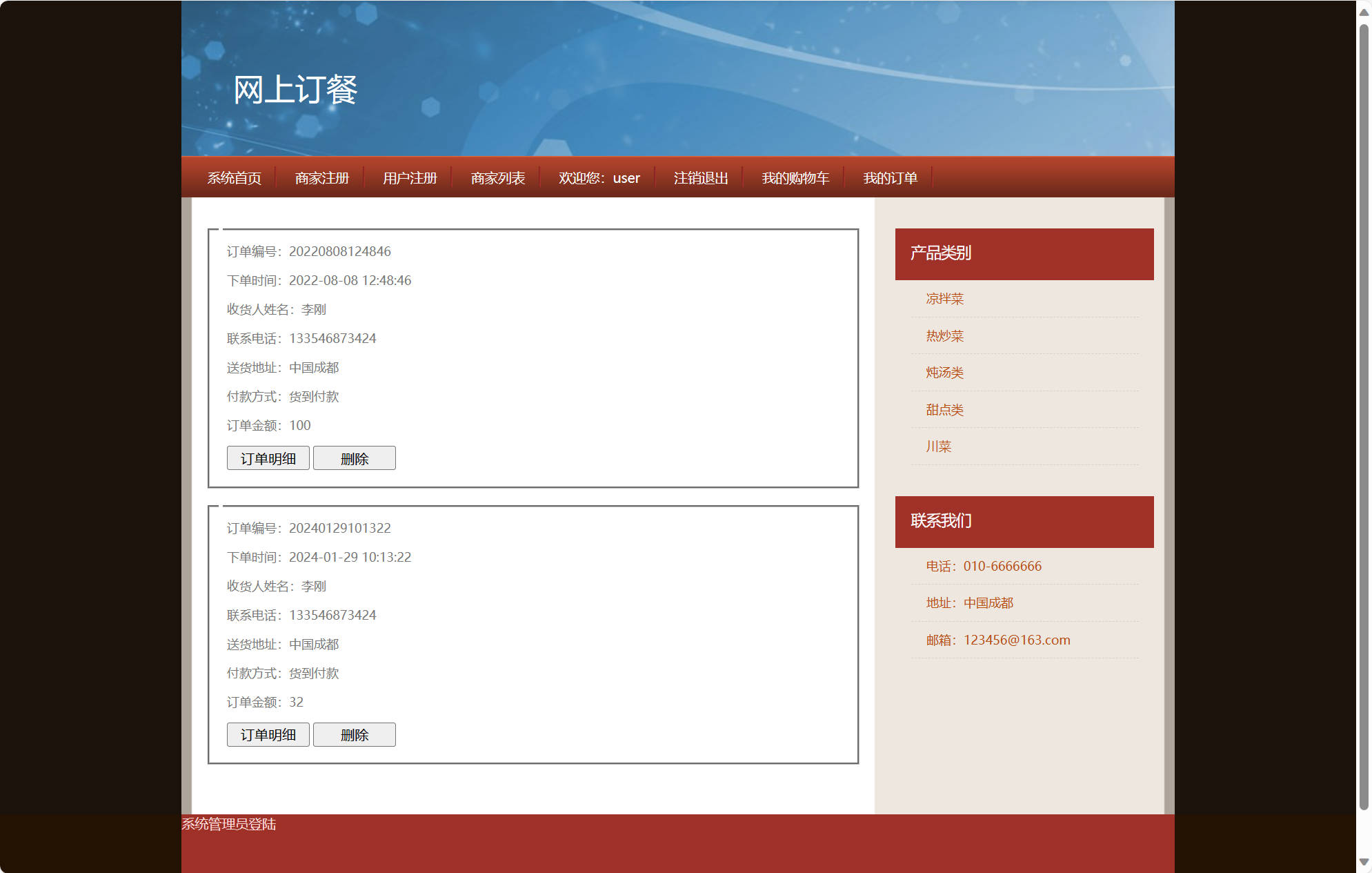Viewport: 1372px width, 873px height.
Task: Open the 系统首页 navigation menu item
Action: coord(234,178)
